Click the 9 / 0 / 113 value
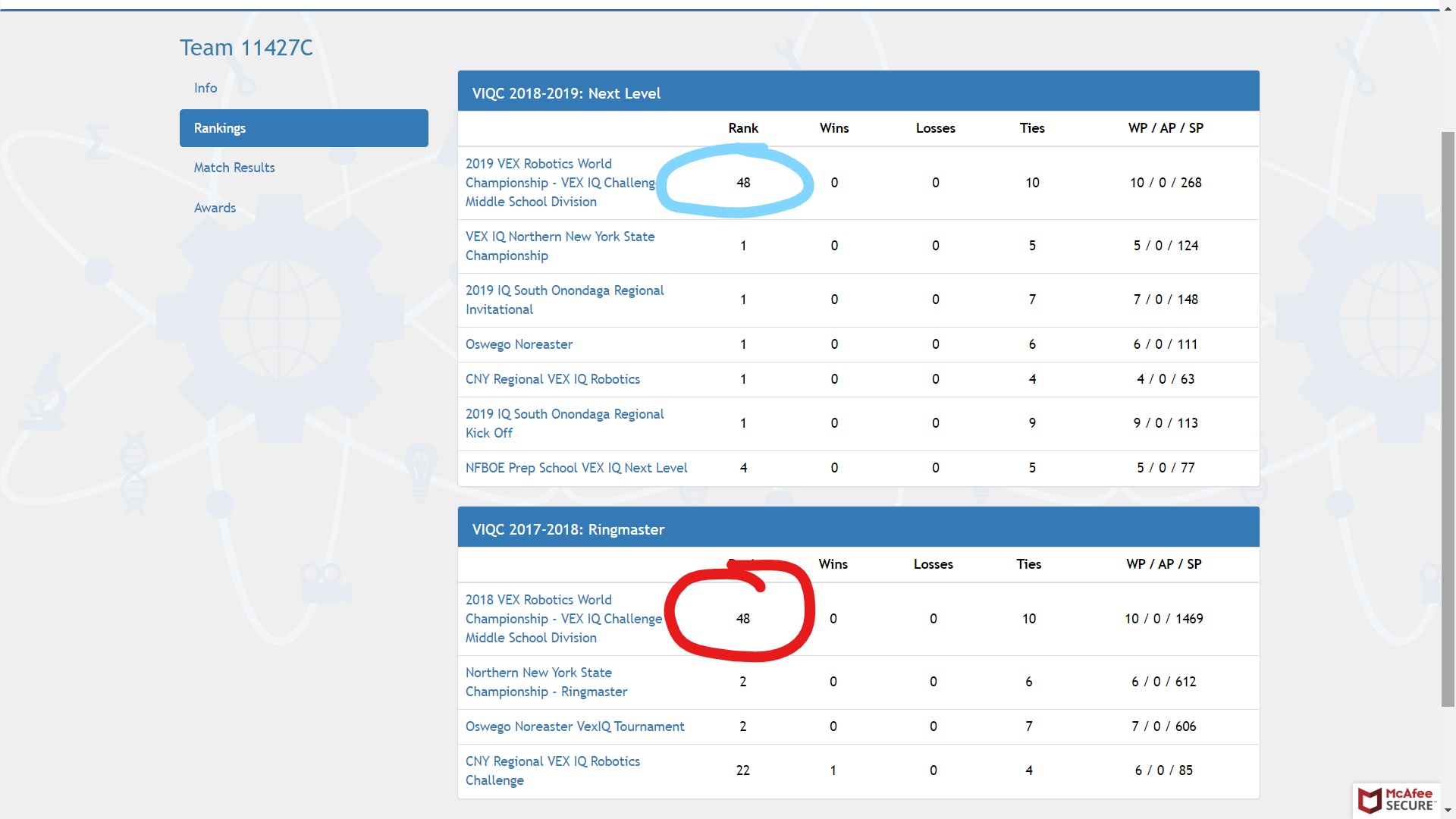This screenshot has height=819, width=1456. tap(1166, 423)
